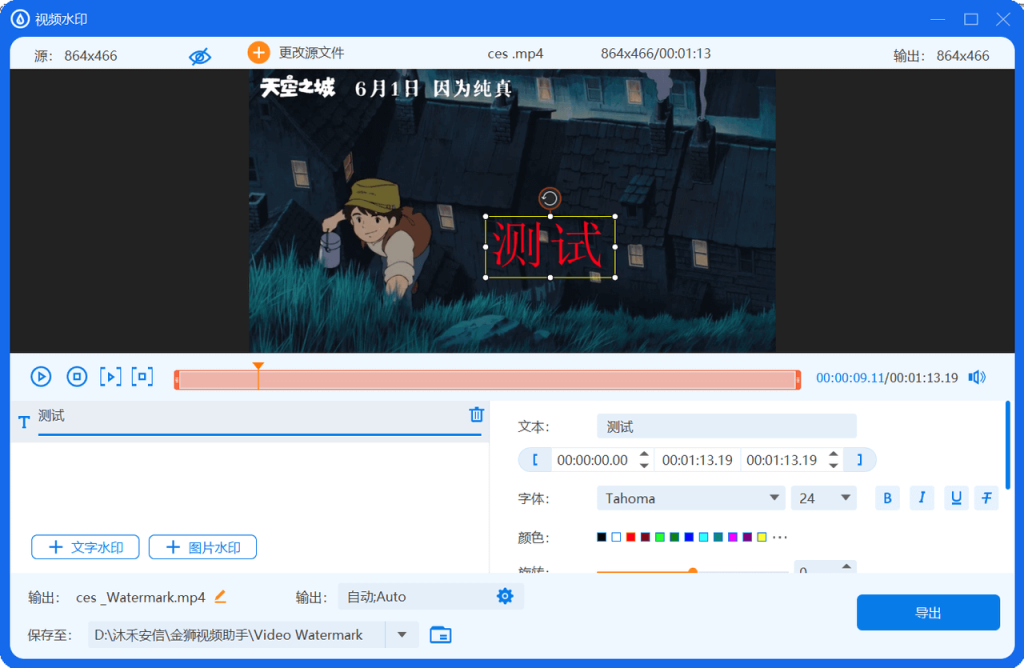The image size is (1024, 668).
Task: Delete the 测试 watermark with trash icon
Action: coord(477,415)
